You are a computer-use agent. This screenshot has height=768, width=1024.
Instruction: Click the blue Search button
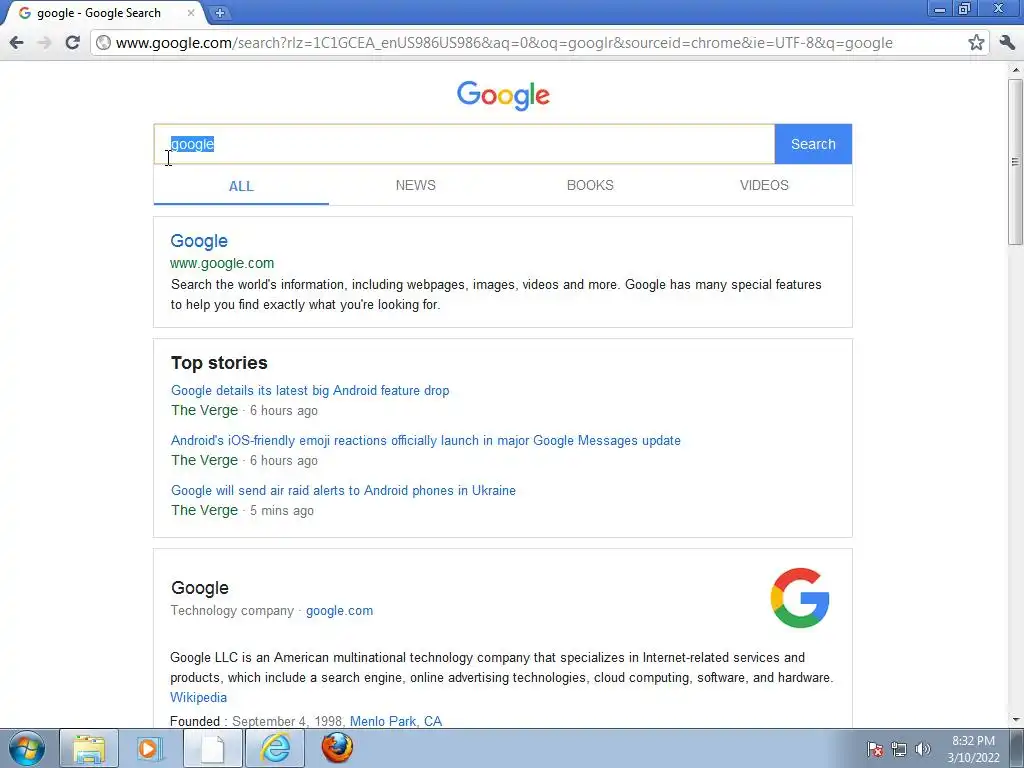813,144
